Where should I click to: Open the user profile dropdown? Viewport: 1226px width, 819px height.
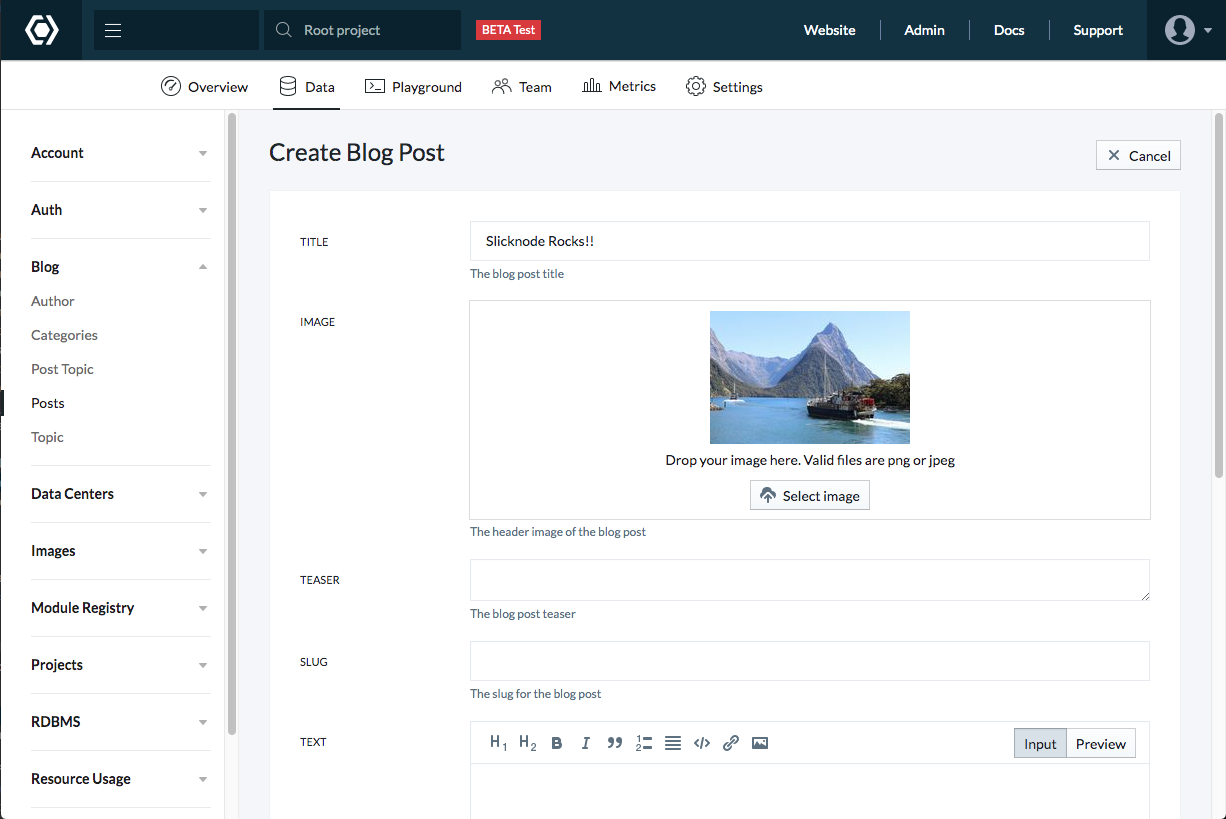pos(1187,30)
